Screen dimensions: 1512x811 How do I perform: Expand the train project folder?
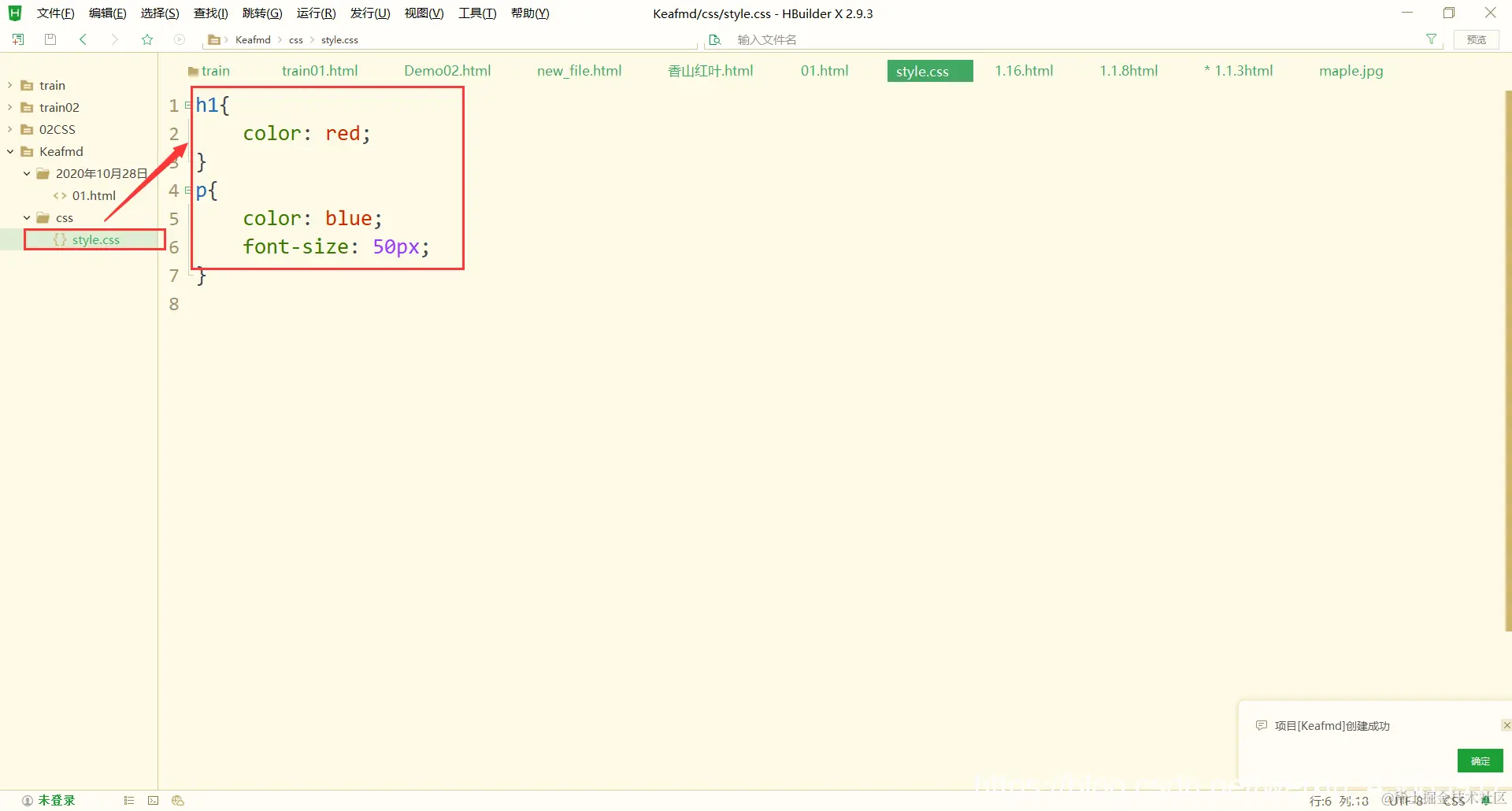click(9, 85)
